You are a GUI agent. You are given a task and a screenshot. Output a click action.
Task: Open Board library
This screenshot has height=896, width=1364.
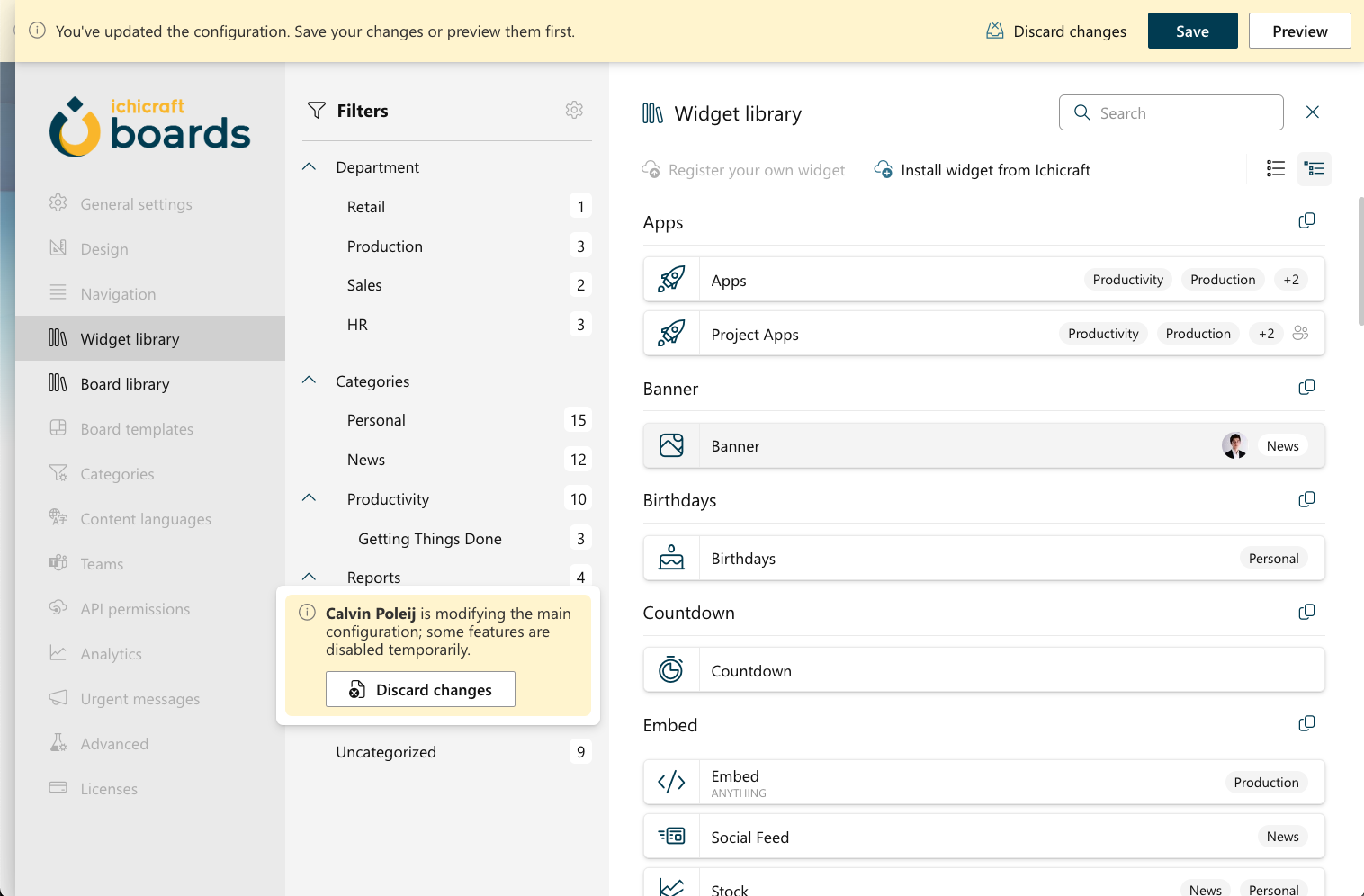[150, 383]
